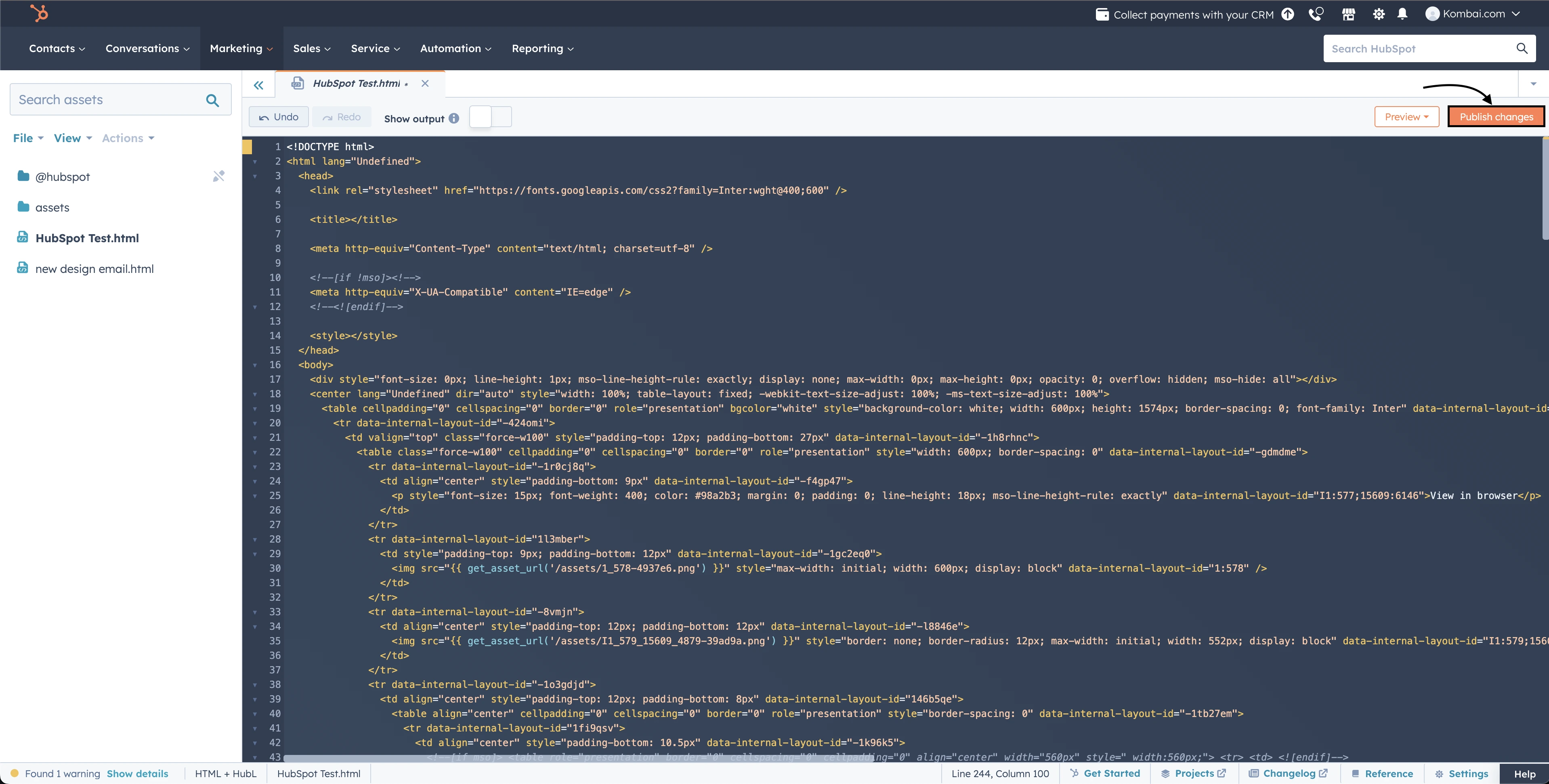Collapse code fold arrow at line 38
1549x784 pixels.
[255, 685]
